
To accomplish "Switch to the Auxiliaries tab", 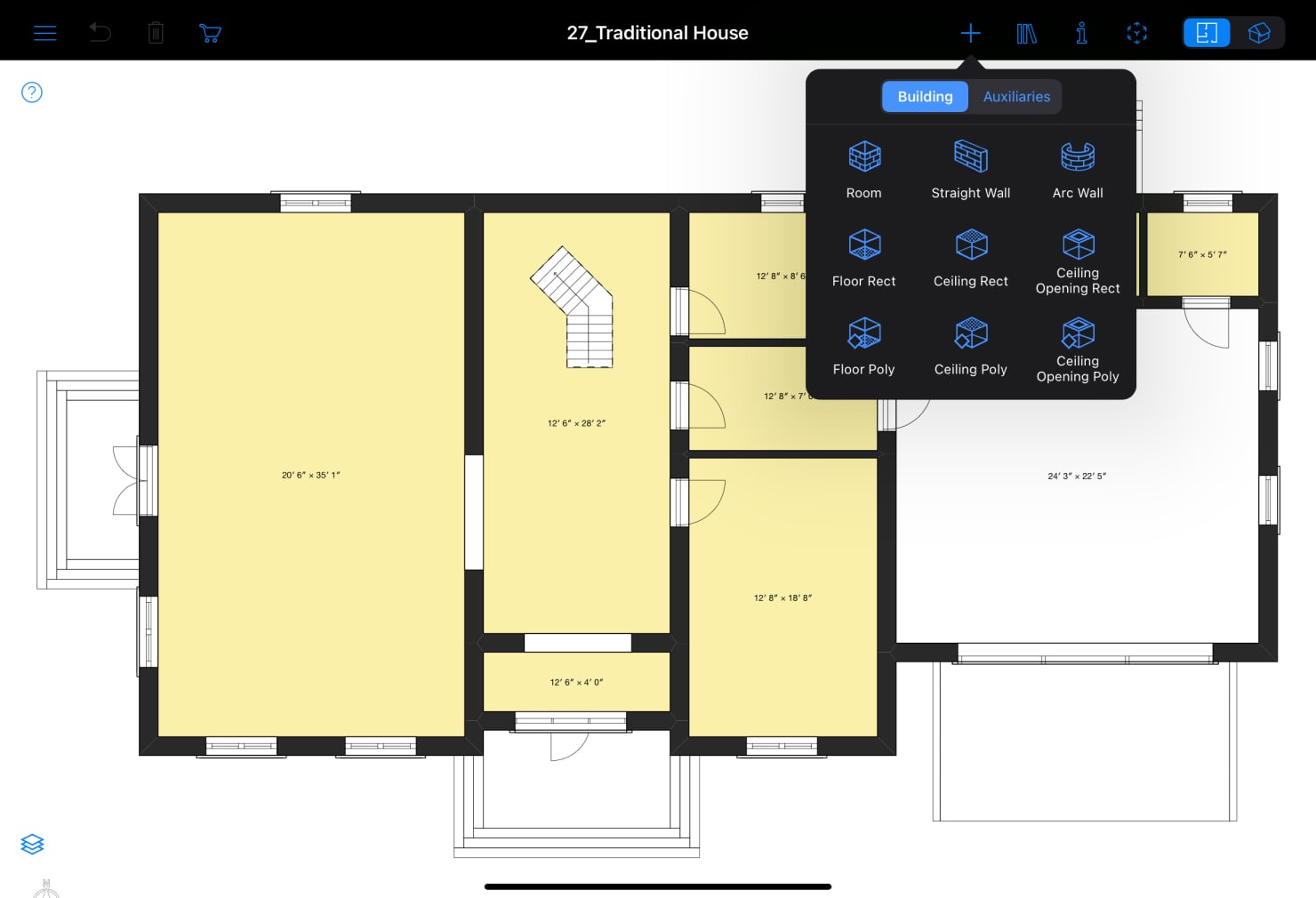I will [1015, 96].
